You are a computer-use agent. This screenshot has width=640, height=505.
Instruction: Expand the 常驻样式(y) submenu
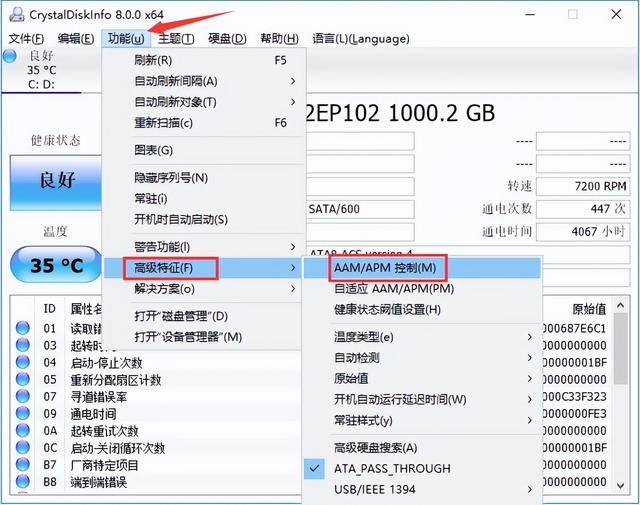coord(422,420)
